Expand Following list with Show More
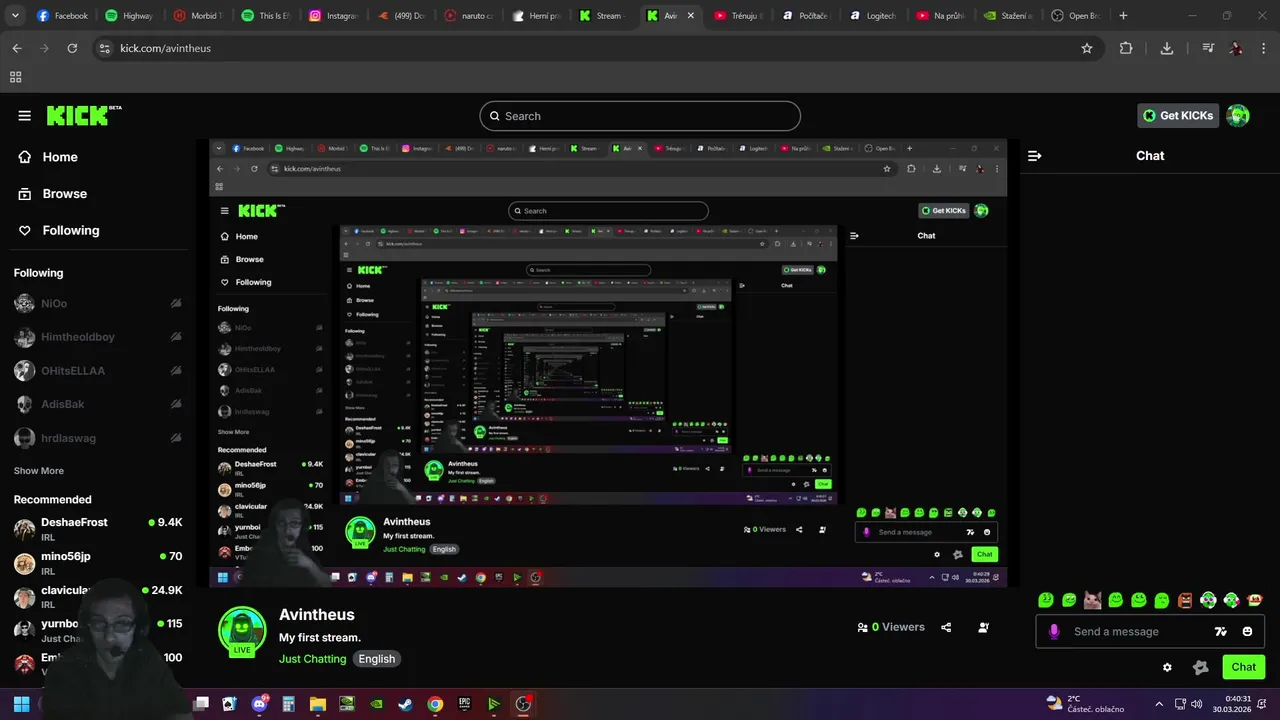The width and height of the screenshot is (1280, 720). tap(39, 471)
